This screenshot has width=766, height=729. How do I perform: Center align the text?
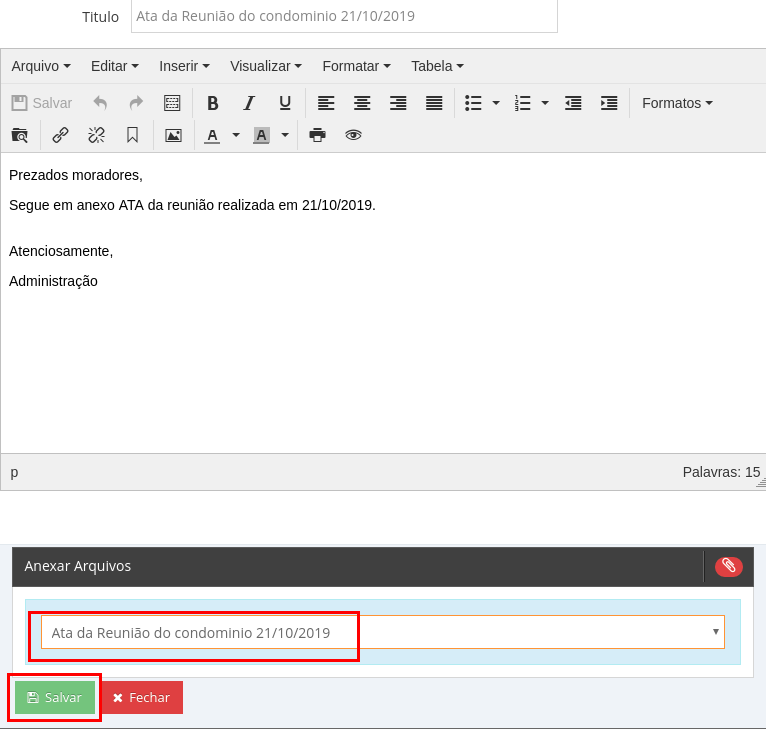coord(362,103)
